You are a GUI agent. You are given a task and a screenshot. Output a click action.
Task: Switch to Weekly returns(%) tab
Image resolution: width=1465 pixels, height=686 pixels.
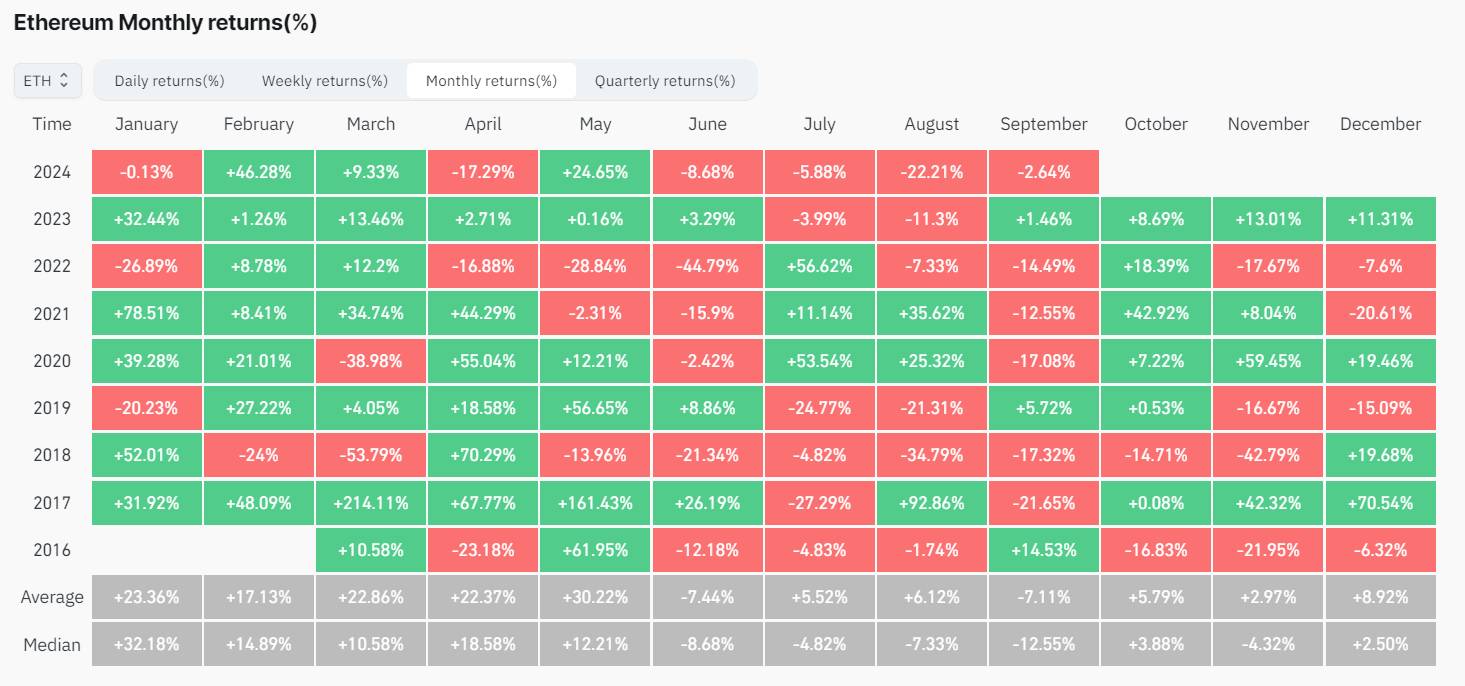tap(325, 81)
